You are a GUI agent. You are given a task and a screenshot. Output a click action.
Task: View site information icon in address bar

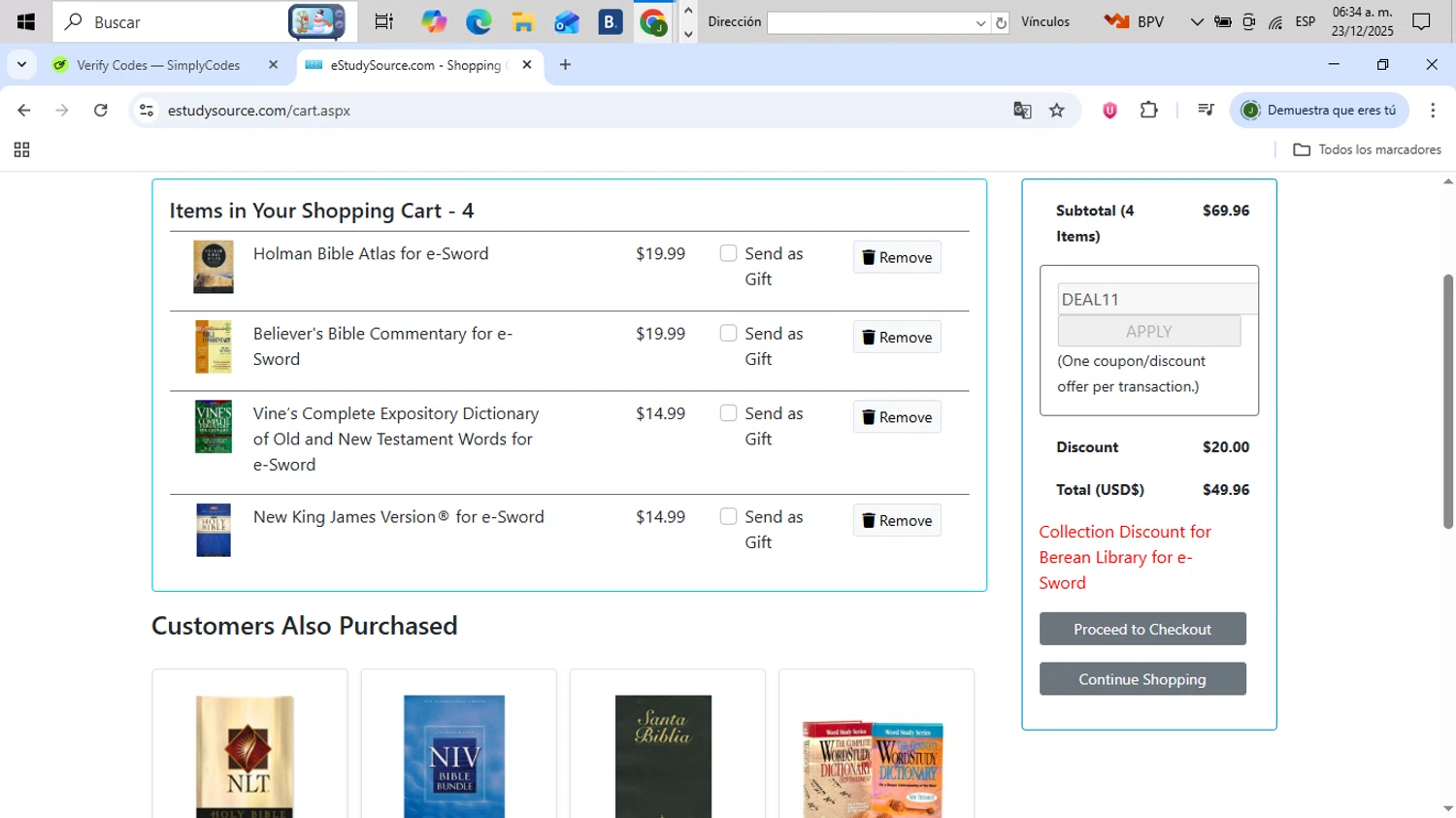point(147,111)
